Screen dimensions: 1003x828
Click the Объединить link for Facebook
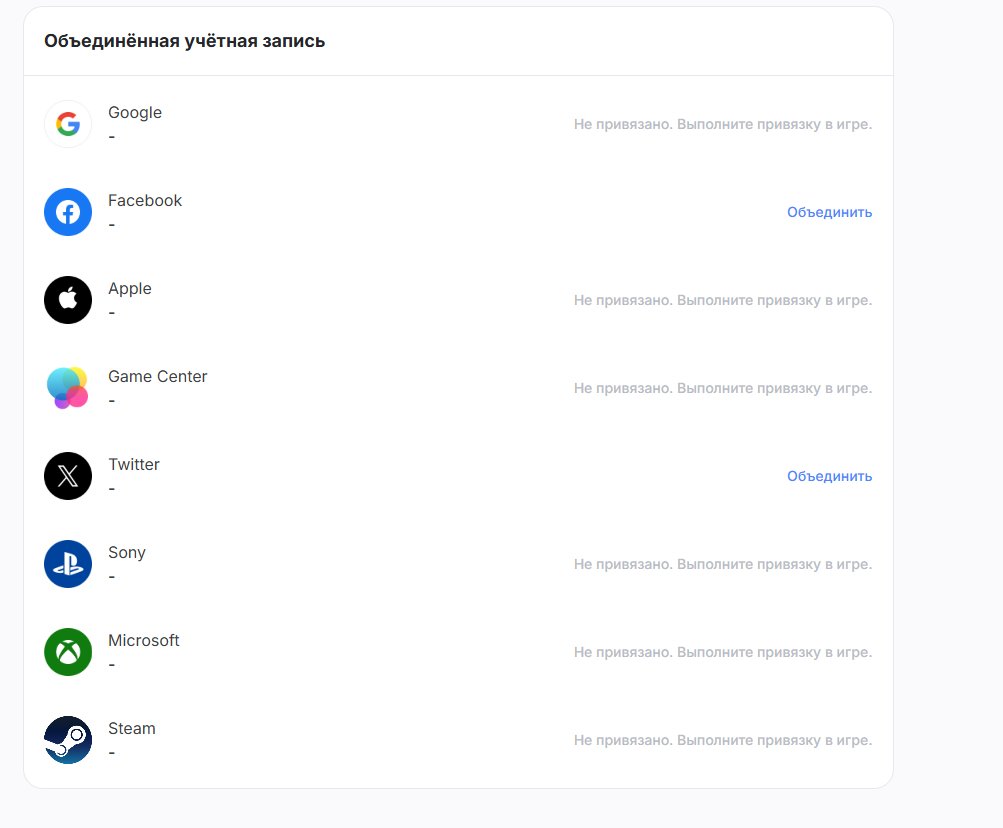coord(829,212)
